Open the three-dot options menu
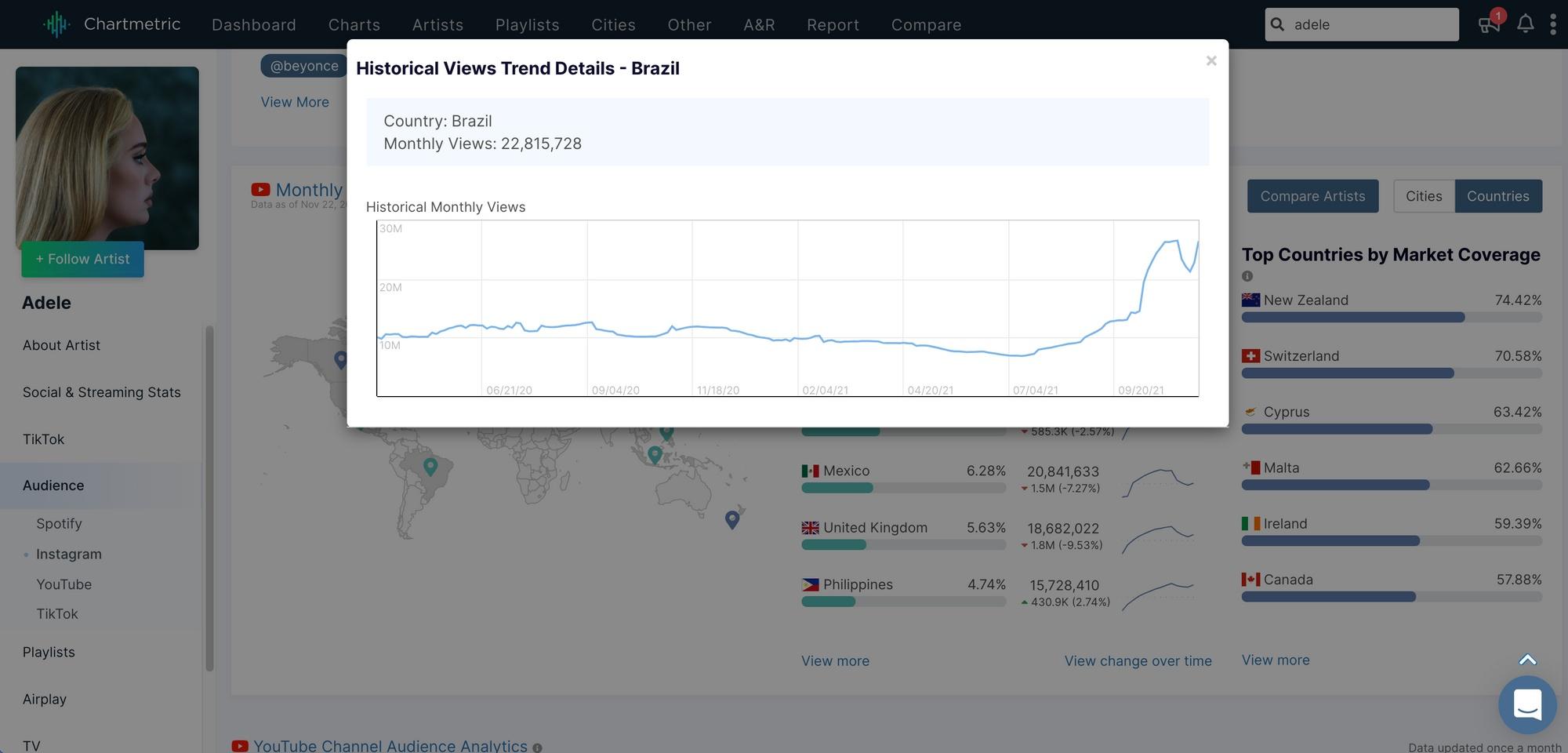The height and width of the screenshot is (753, 1568). [x=1552, y=24]
